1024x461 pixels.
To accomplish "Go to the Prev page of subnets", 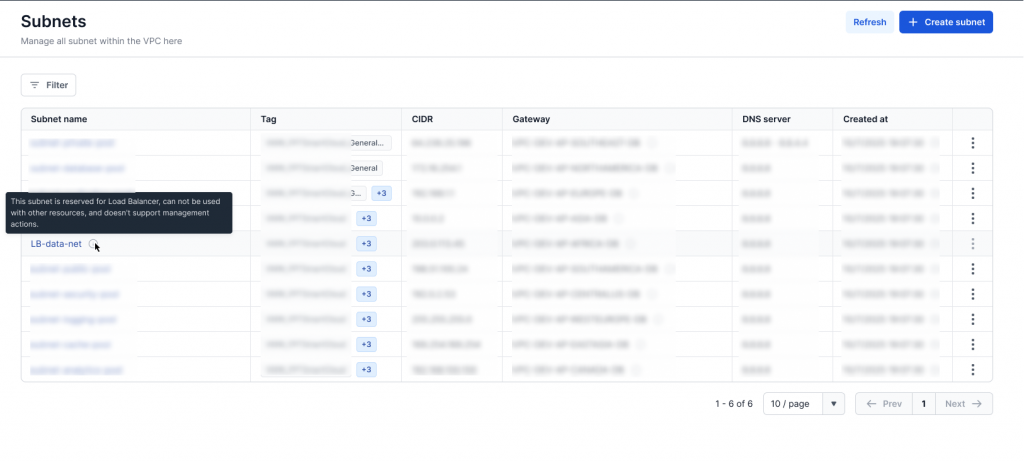I will pos(883,404).
